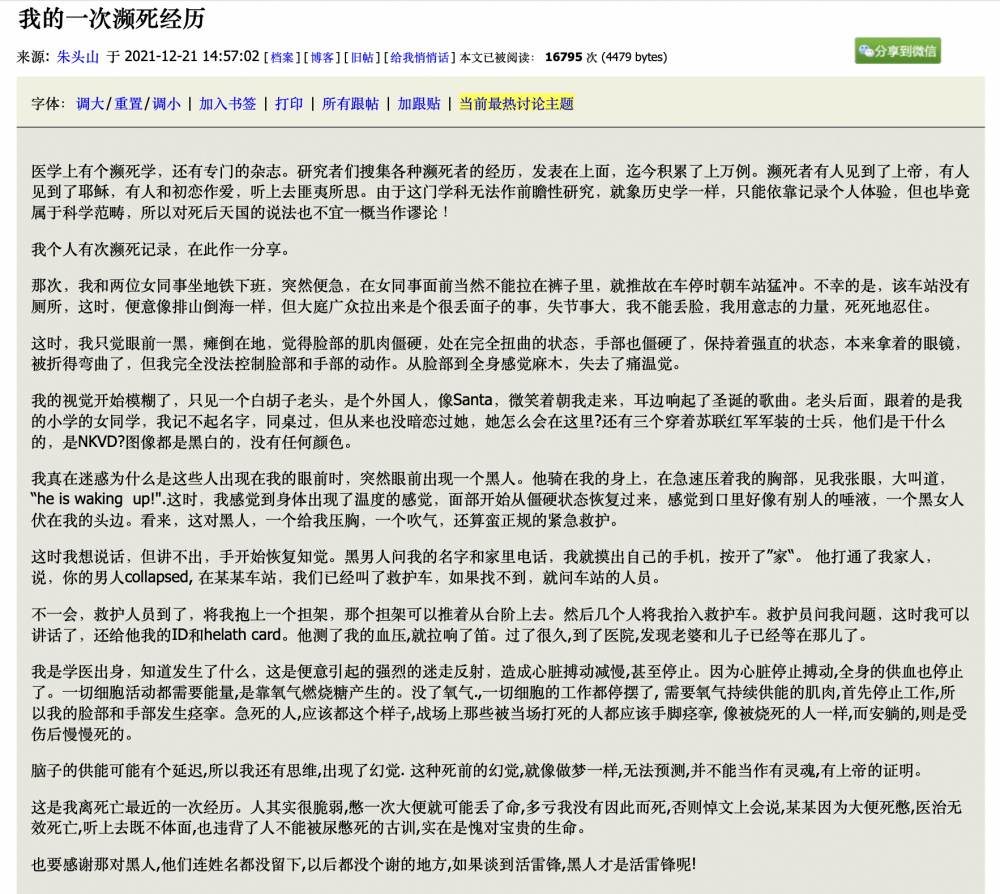Click the paragraph starting 那次，我和两位女同事坐地铁下班
The height and width of the screenshot is (894, 1000).
click(500, 297)
